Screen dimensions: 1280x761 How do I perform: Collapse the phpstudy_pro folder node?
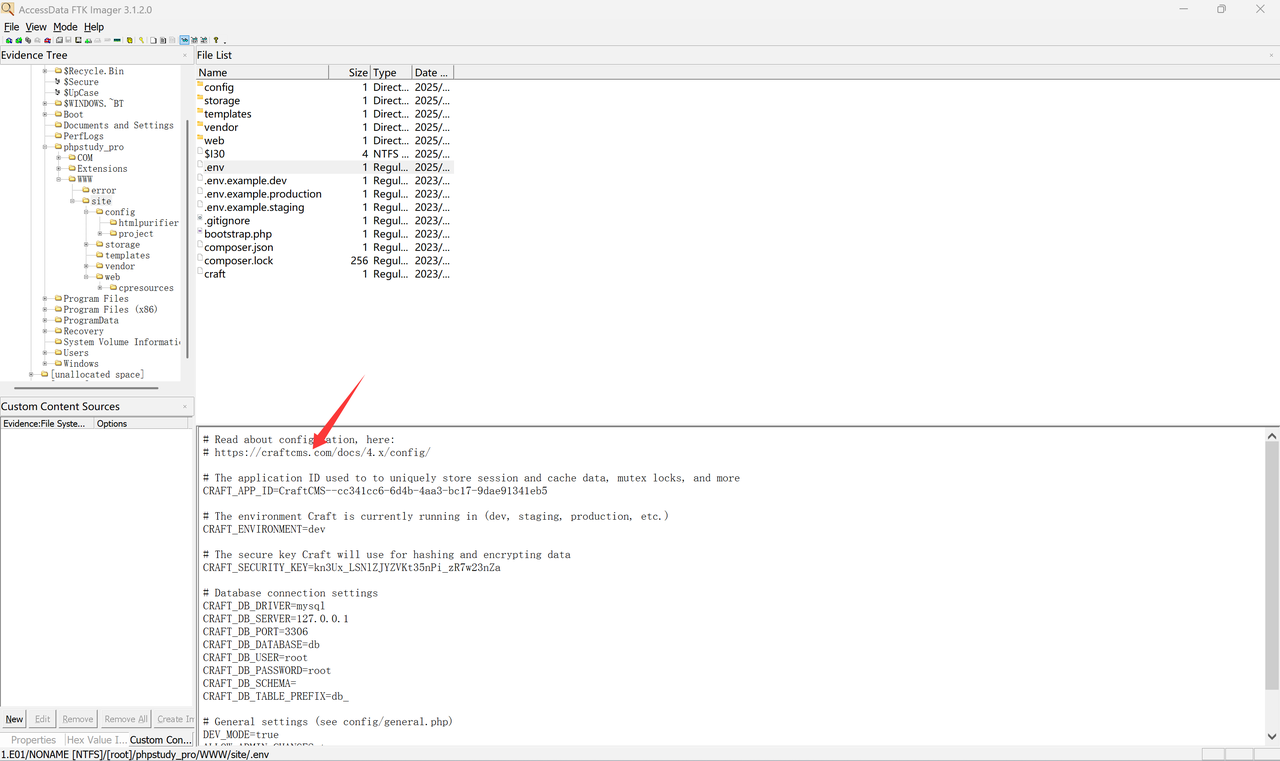coord(45,147)
